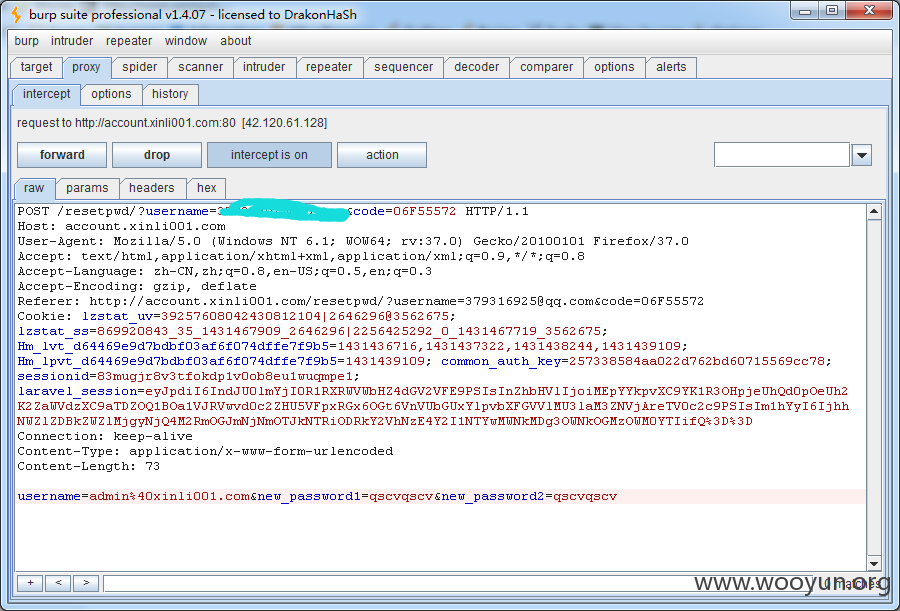The width and height of the screenshot is (900, 611).
Task: Switch to the target tab
Action: (x=36, y=67)
